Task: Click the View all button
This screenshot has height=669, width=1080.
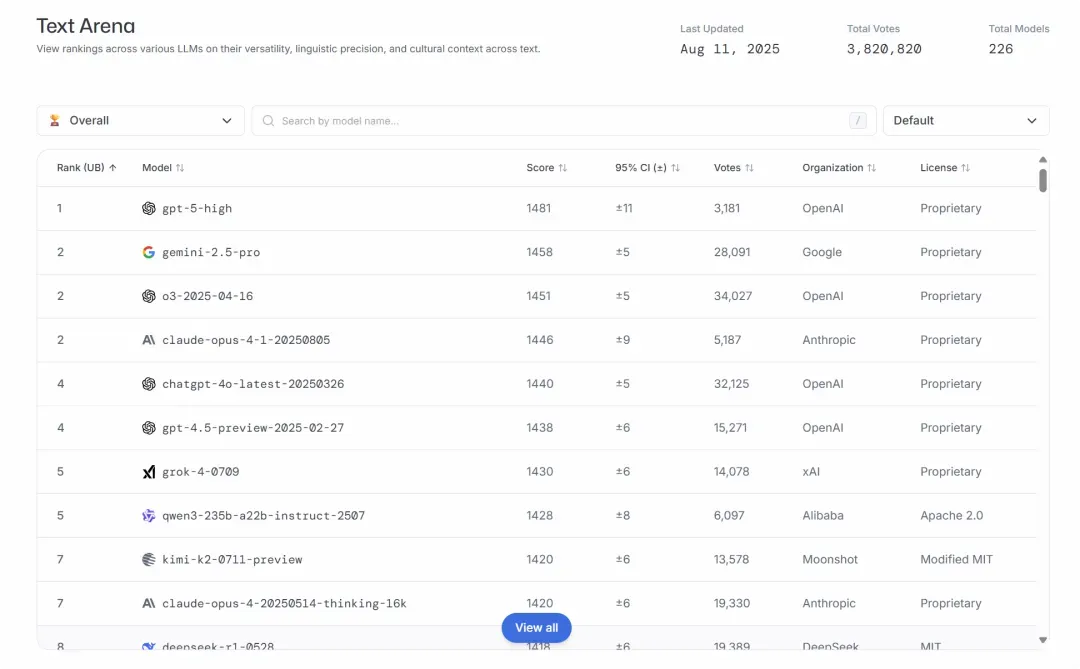Action: pos(537,628)
